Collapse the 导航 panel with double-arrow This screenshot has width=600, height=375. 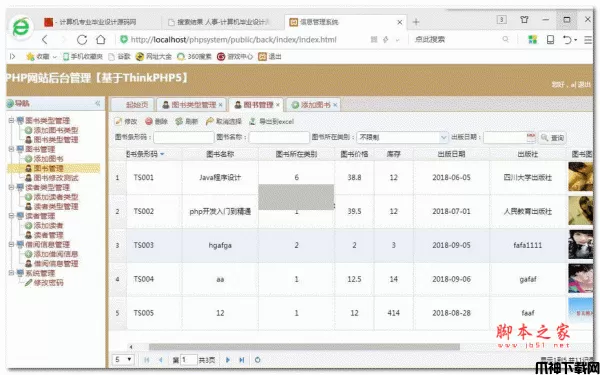(98, 103)
